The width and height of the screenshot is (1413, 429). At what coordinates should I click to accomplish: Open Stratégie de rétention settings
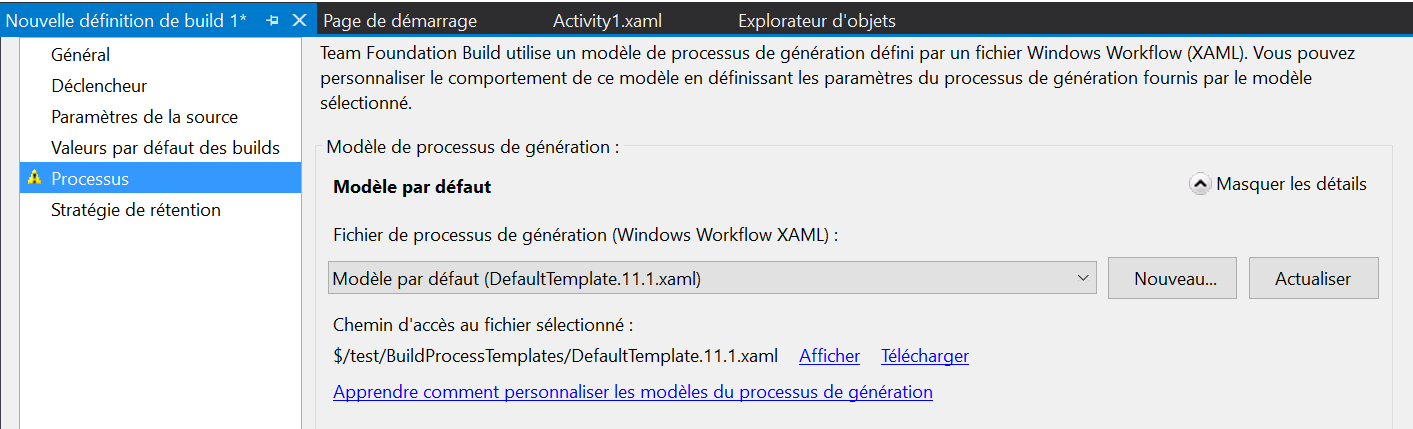coord(136,210)
